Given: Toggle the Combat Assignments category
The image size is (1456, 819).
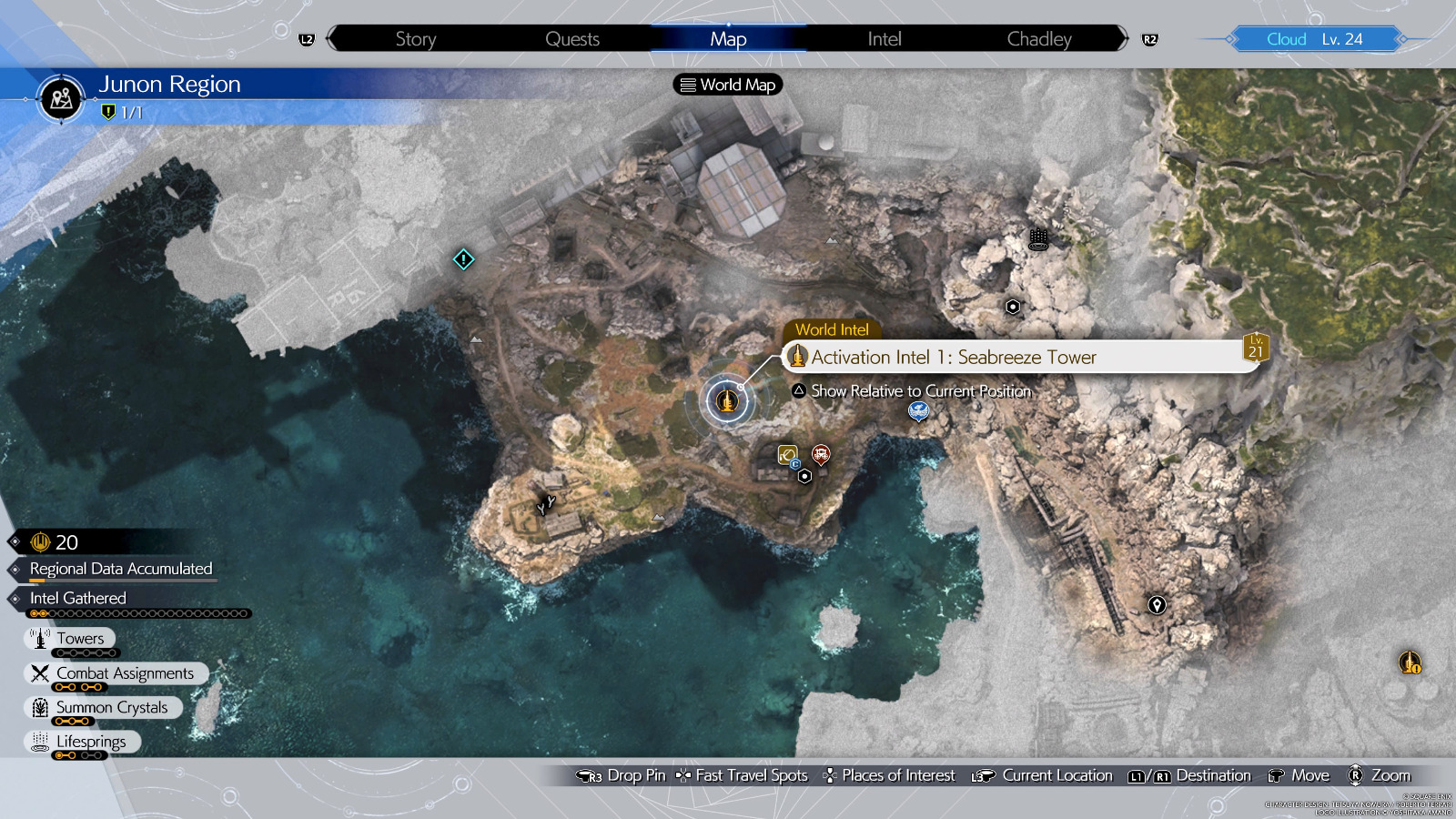Looking at the screenshot, I should click(x=116, y=673).
